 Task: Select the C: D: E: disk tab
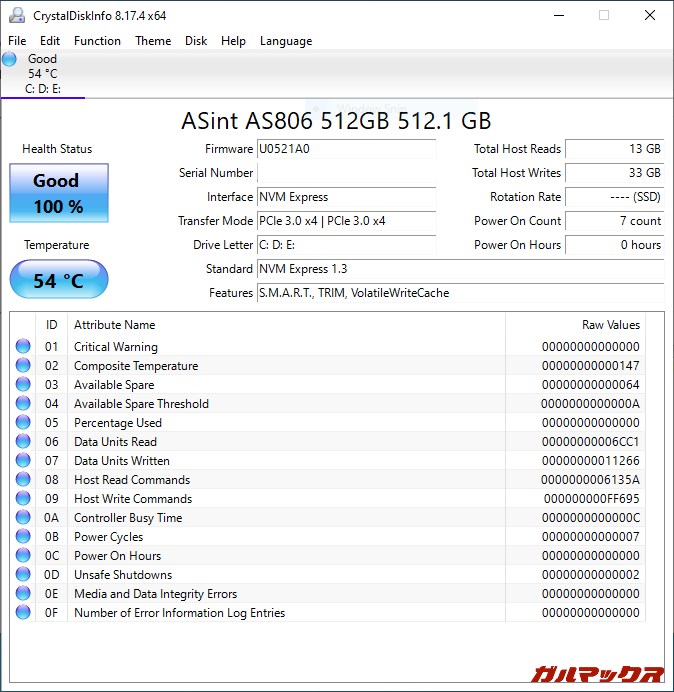(43, 88)
